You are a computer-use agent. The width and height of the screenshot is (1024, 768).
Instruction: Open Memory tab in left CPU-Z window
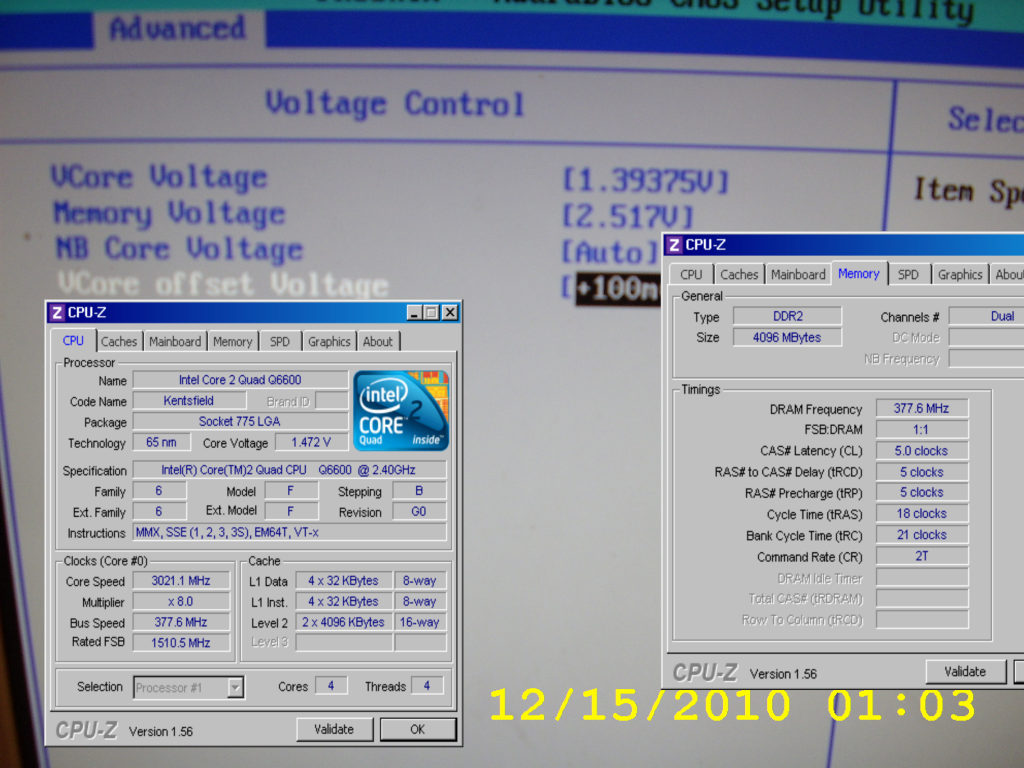232,342
